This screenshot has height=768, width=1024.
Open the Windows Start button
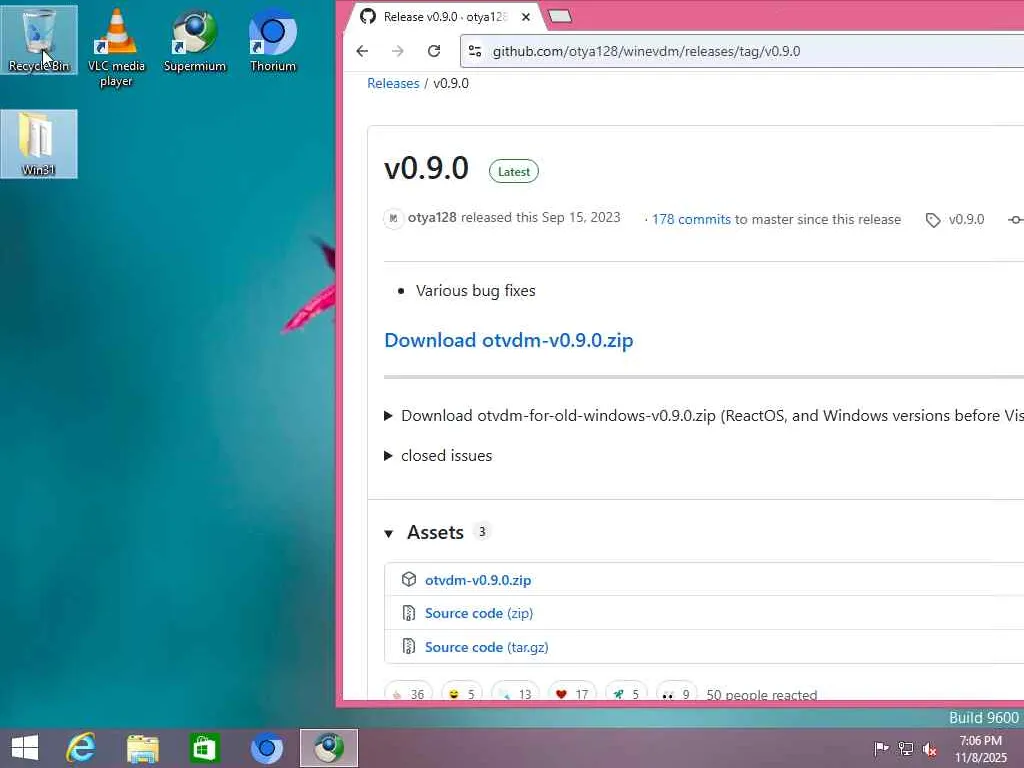[x=25, y=748]
